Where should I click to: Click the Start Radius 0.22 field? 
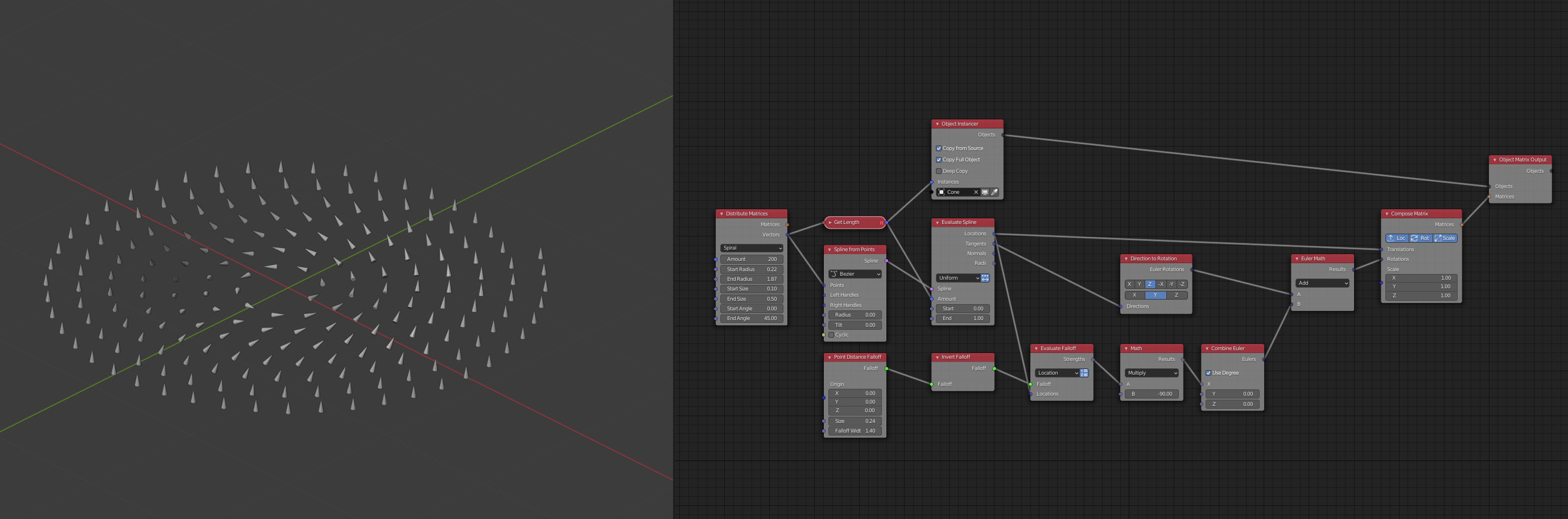751,269
